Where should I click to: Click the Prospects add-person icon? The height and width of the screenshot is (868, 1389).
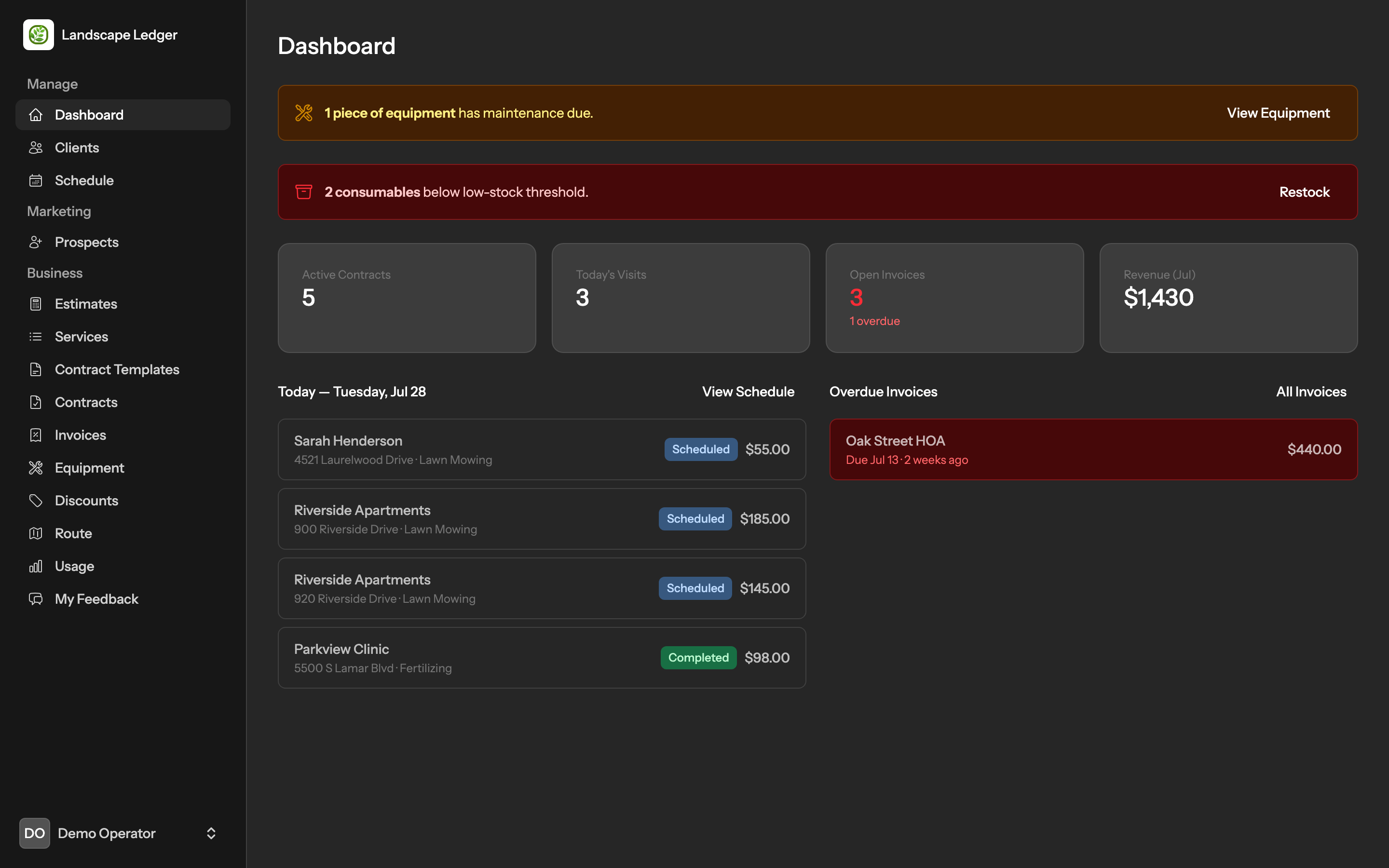pos(36,242)
